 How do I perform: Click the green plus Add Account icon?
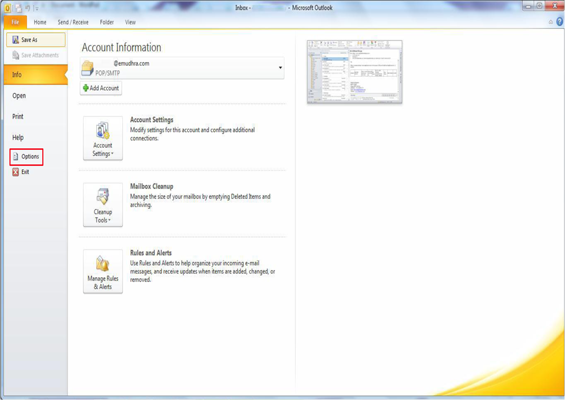click(86, 88)
